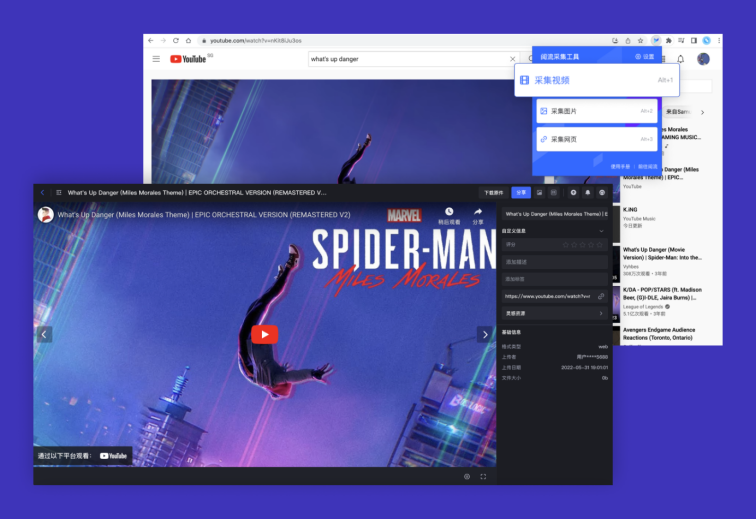Expand the 灵感资源 row chevron
Screen dimensions: 756x519
click(x=601, y=314)
